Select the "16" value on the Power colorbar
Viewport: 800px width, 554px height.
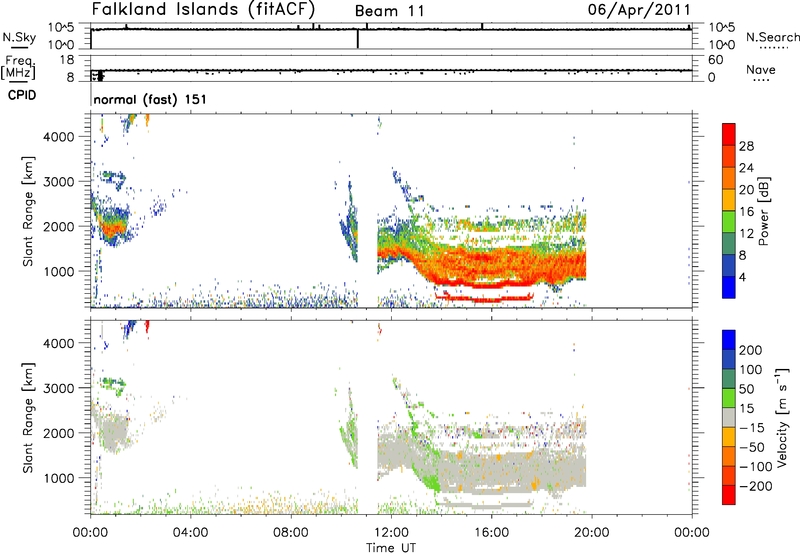tap(746, 212)
